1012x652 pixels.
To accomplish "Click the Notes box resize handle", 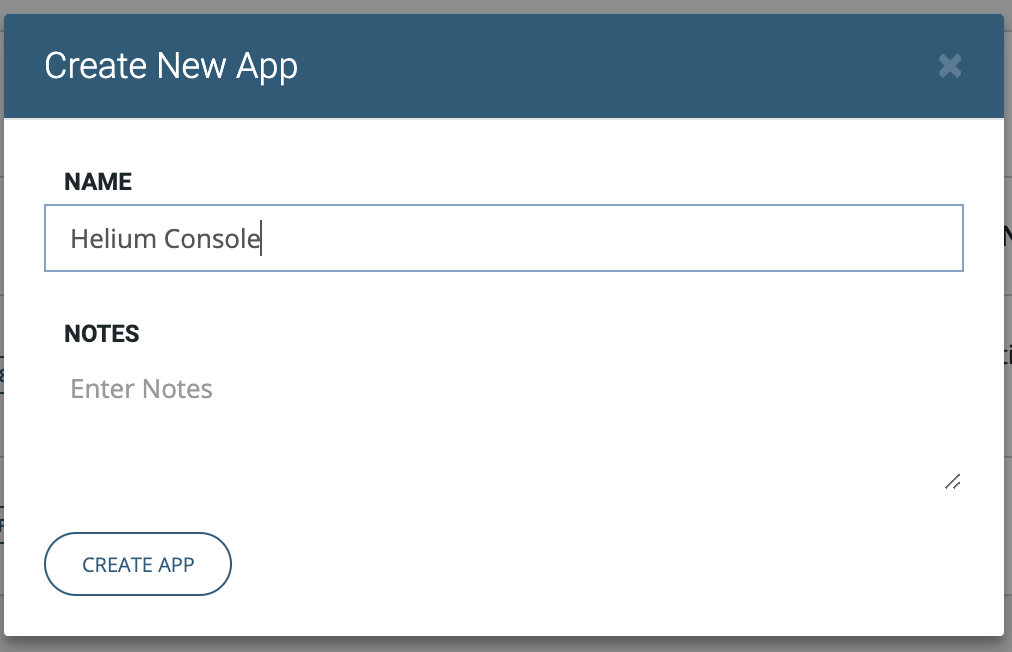I will pyautogui.click(x=952, y=481).
